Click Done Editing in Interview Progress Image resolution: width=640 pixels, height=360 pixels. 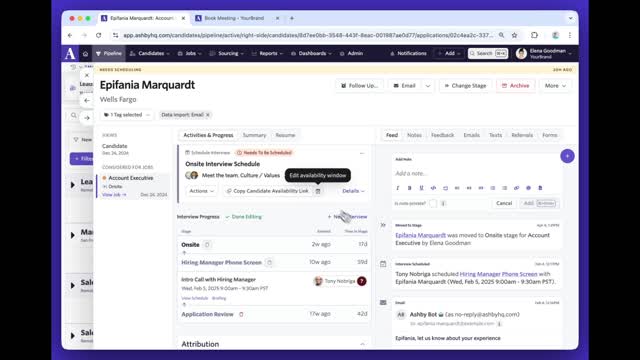tap(243, 217)
